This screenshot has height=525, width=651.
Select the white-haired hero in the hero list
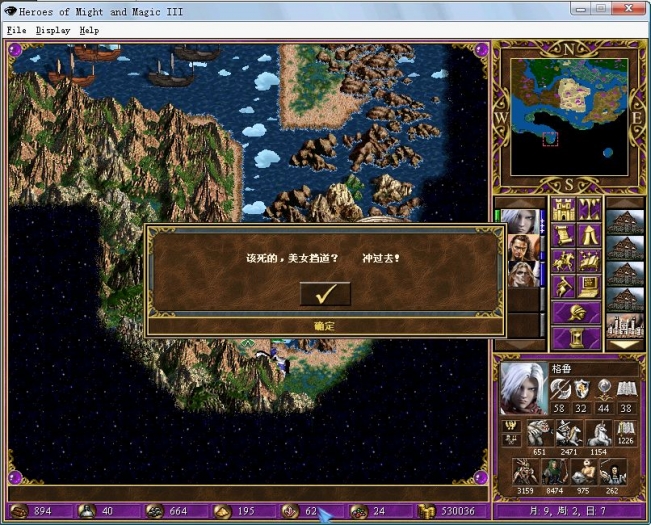pyautogui.click(x=521, y=222)
